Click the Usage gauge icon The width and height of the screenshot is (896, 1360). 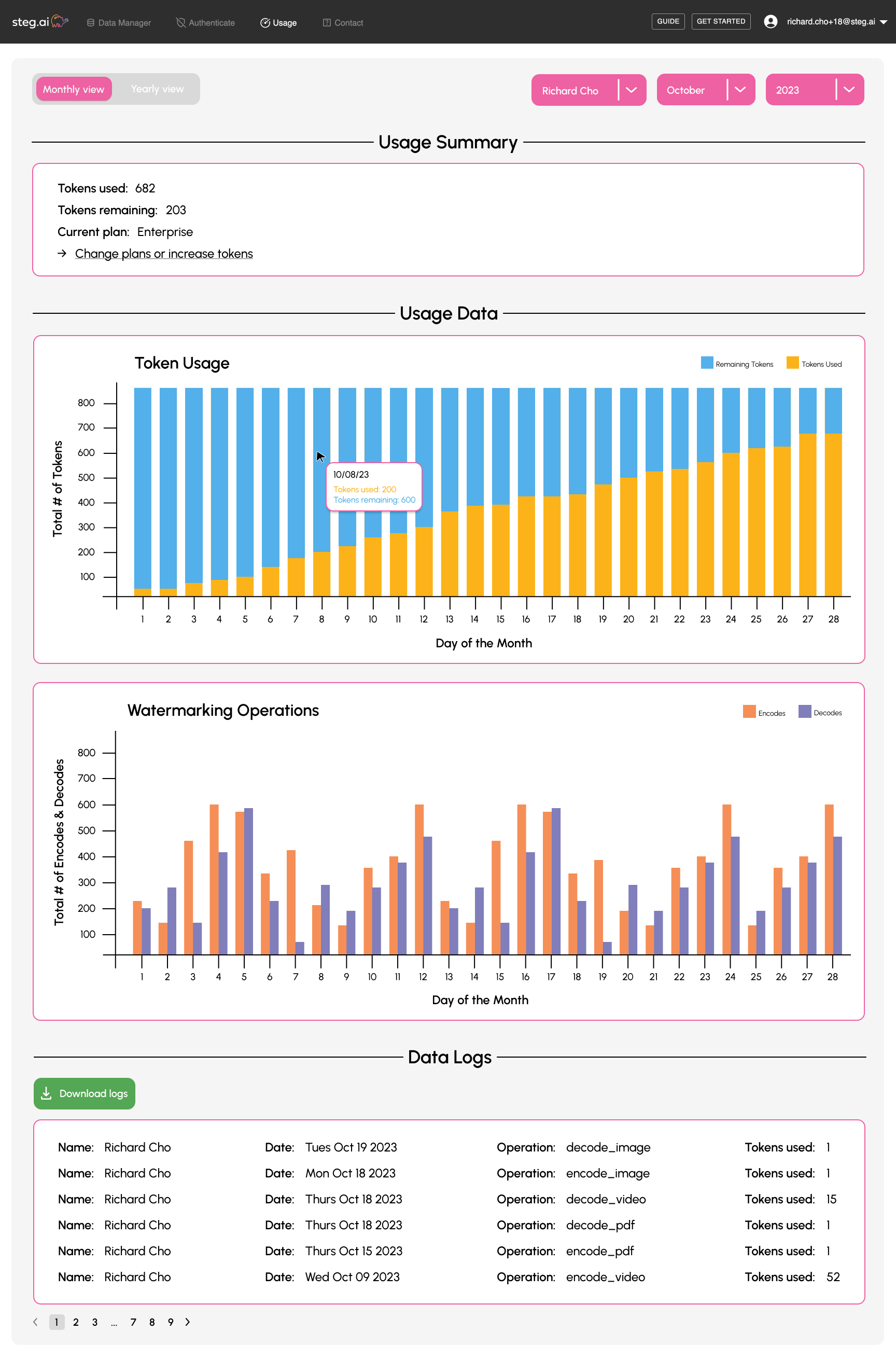pyautogui.click(x=265, y=23)
